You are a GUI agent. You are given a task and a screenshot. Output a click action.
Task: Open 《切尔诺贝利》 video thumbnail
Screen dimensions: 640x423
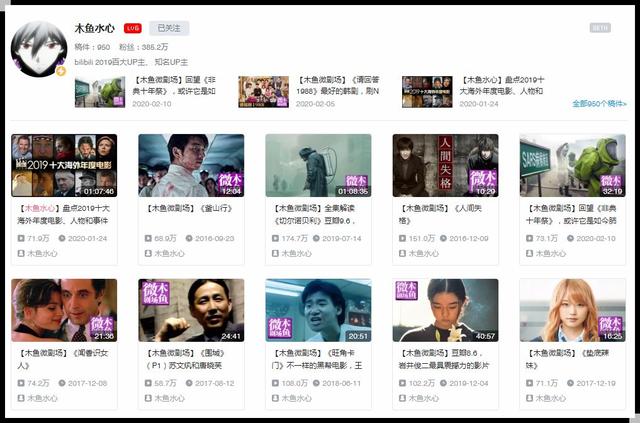point(318,165)
